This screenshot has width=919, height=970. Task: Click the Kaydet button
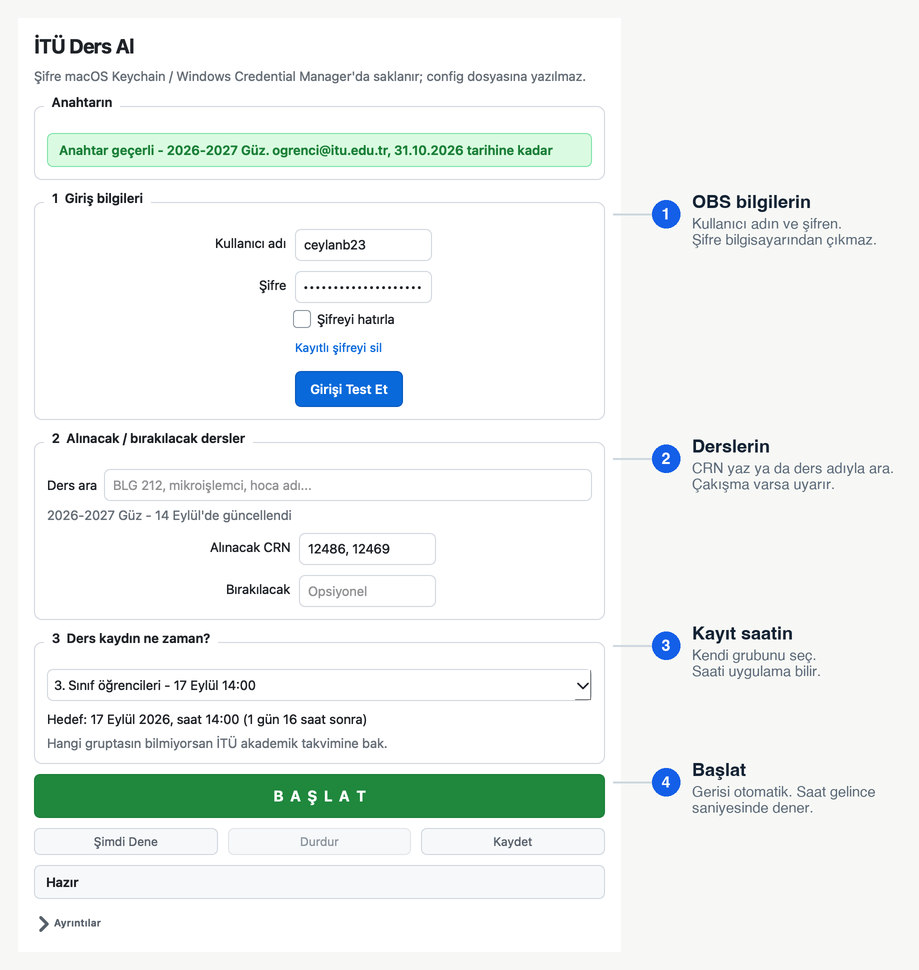point(513,841)
